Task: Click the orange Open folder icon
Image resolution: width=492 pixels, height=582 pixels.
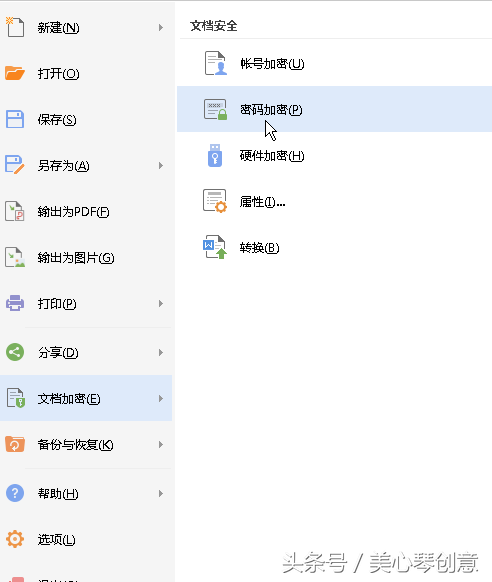Action: pyautogui.click(x=15, y=73)
